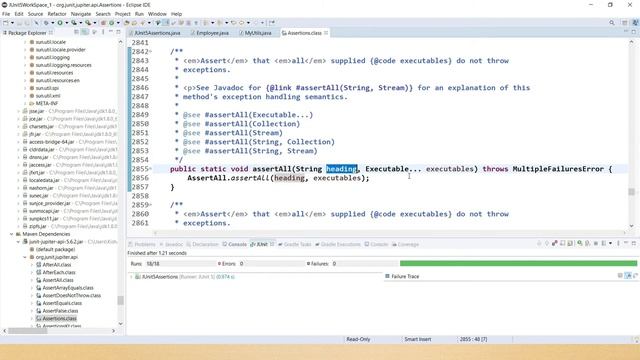This screenshot has width=640, height=360.
Task: Click Compare Result icon beside Failure Trace
Action: point(636,276)
